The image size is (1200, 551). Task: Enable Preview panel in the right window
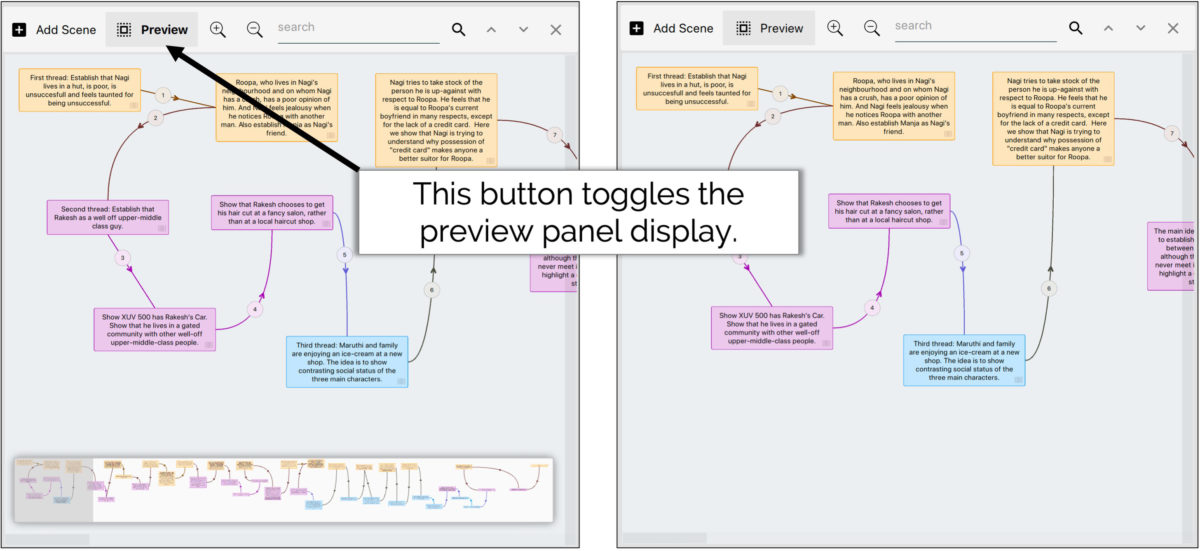tap(769, 29)
